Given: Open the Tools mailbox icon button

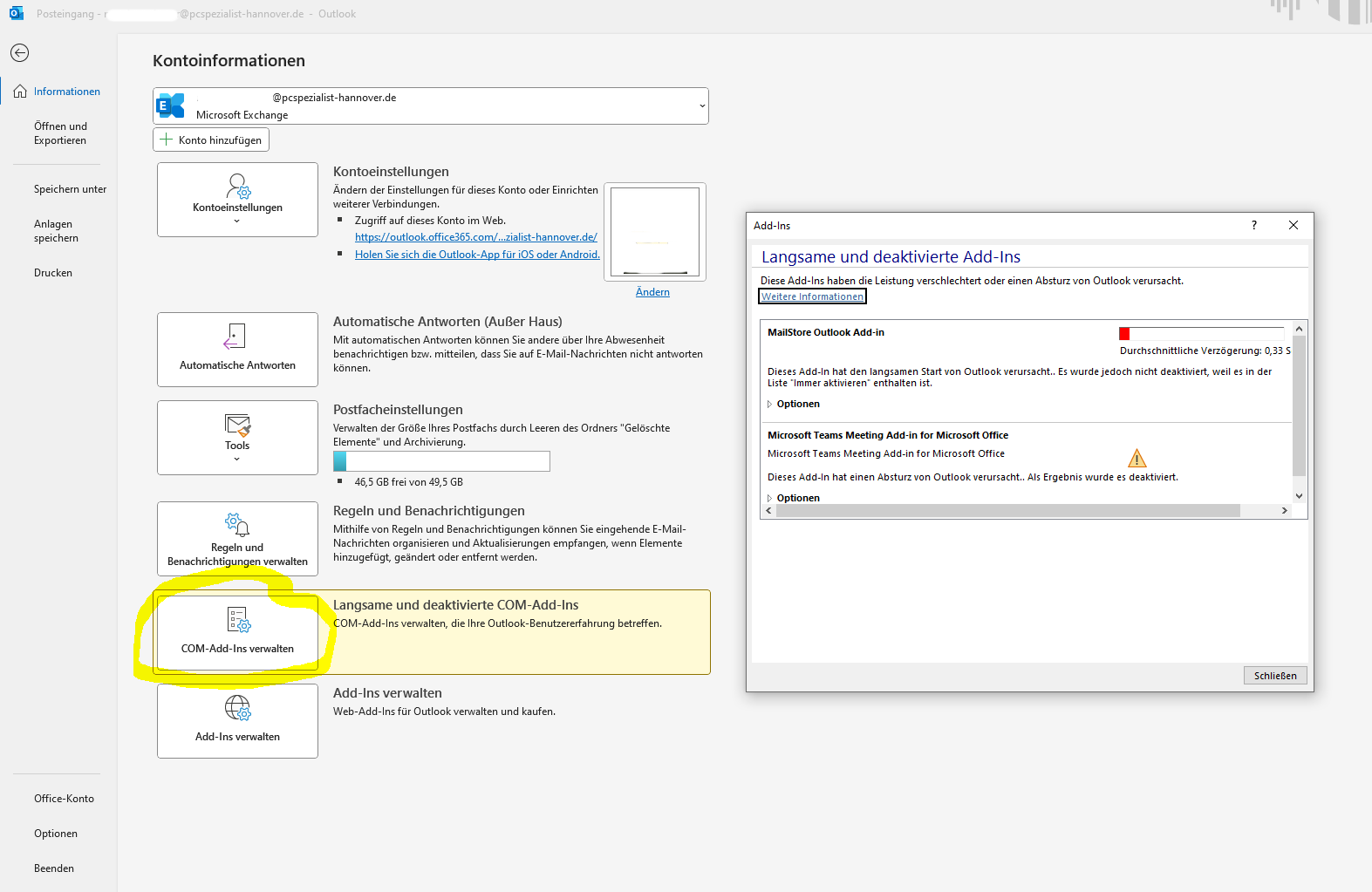Looking at the screenshot, I should 237,438.
